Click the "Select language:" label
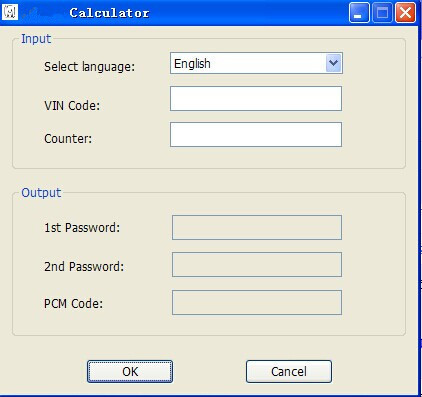 click(89, 67)
